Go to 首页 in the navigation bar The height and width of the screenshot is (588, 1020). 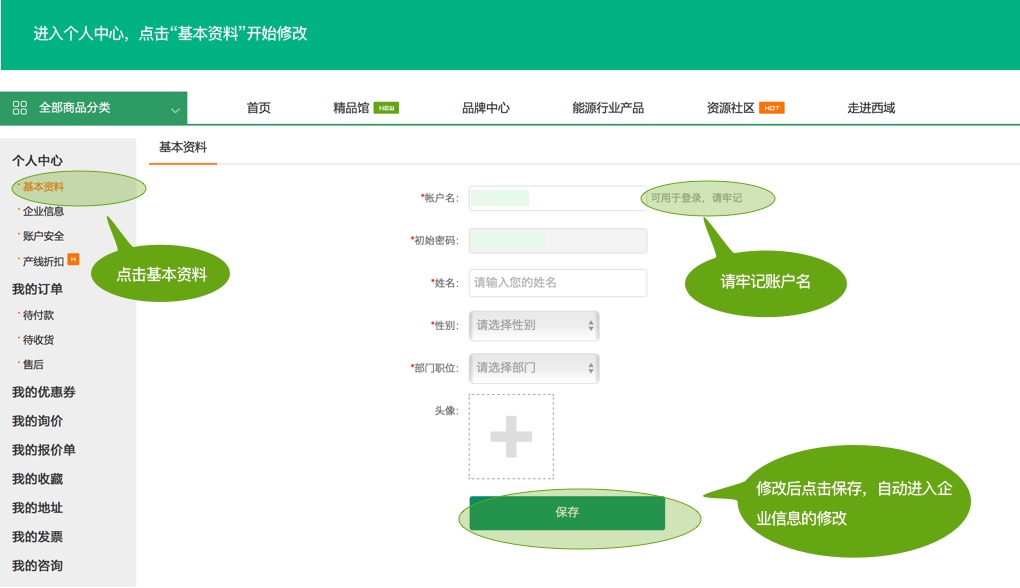(x=258, y=108)
